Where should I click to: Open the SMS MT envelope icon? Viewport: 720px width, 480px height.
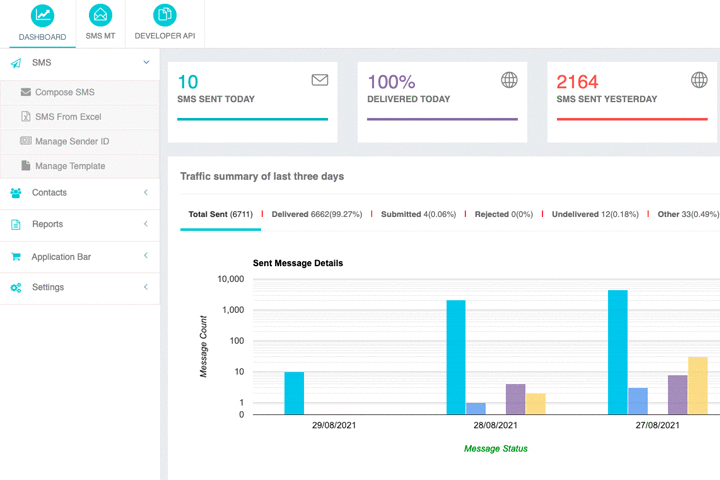[x=100, y=15]
